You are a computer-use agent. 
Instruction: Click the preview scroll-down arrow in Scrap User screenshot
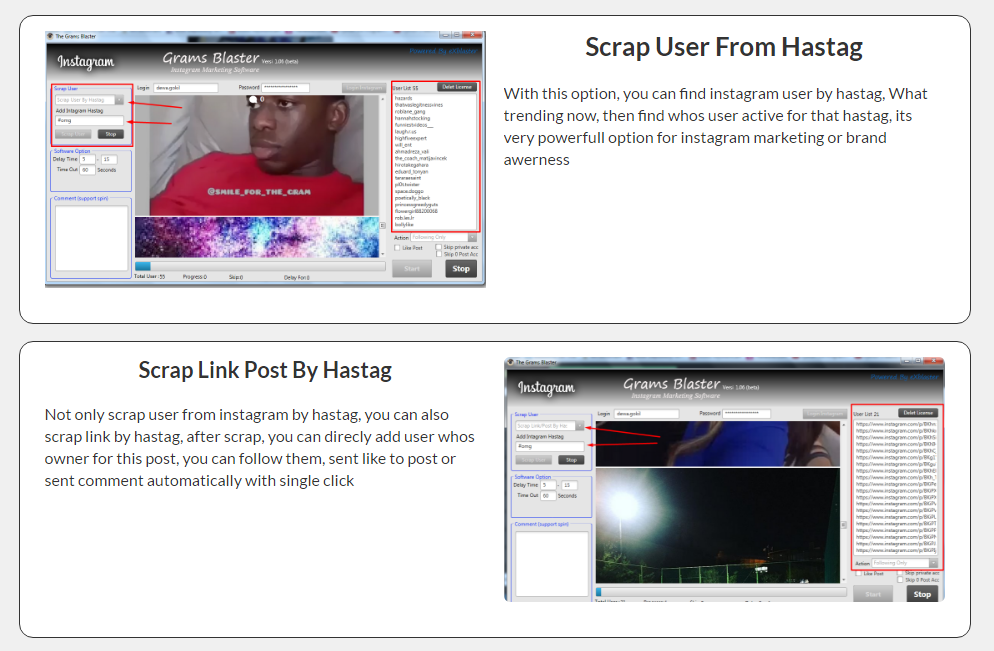point(382,254)
